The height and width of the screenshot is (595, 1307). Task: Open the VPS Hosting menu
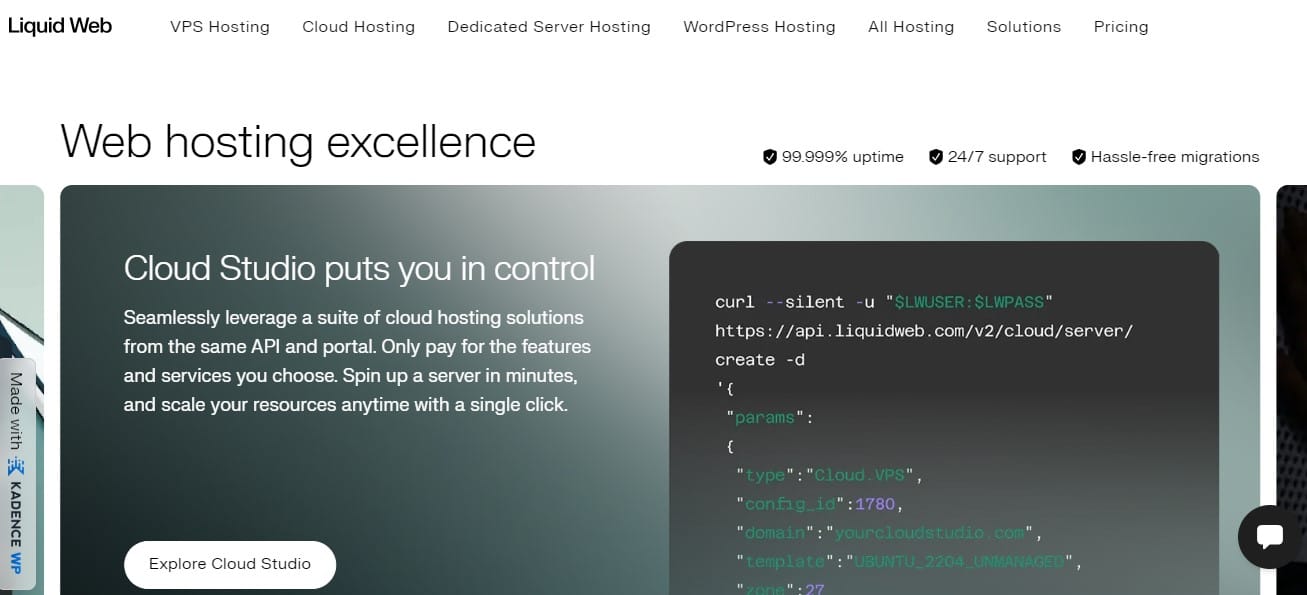click(x=220, y=27)
